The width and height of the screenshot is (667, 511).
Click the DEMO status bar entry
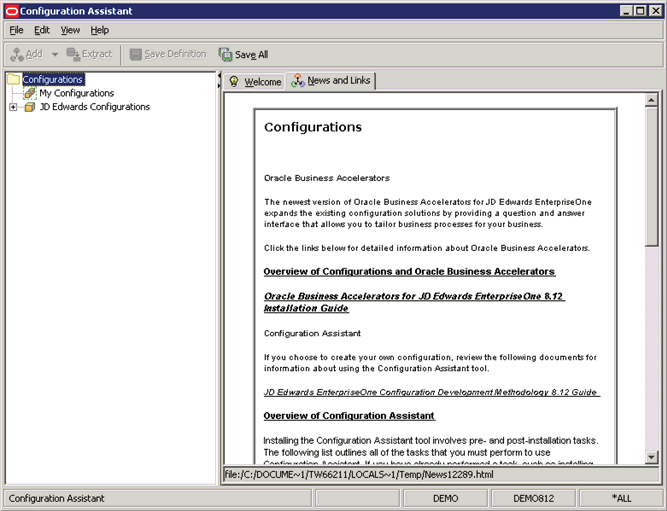[x=445, y=498]
